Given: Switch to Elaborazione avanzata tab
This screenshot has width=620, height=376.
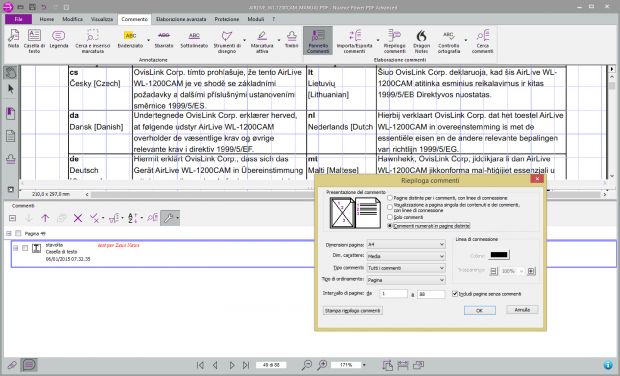Looking at the screenshot, I should tap(181, 19).
